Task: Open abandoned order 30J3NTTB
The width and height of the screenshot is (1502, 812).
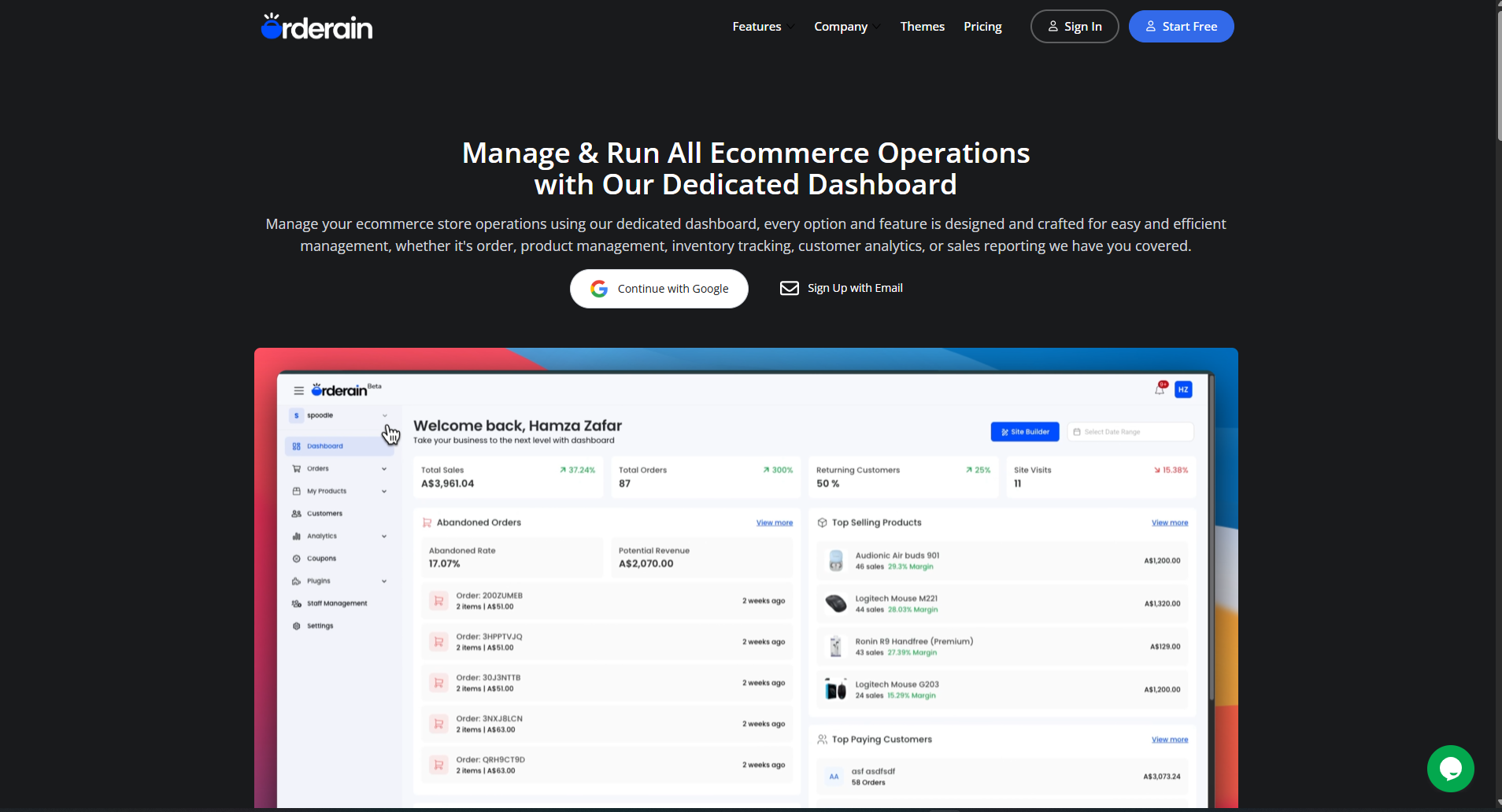Action: tap(607, 683)
